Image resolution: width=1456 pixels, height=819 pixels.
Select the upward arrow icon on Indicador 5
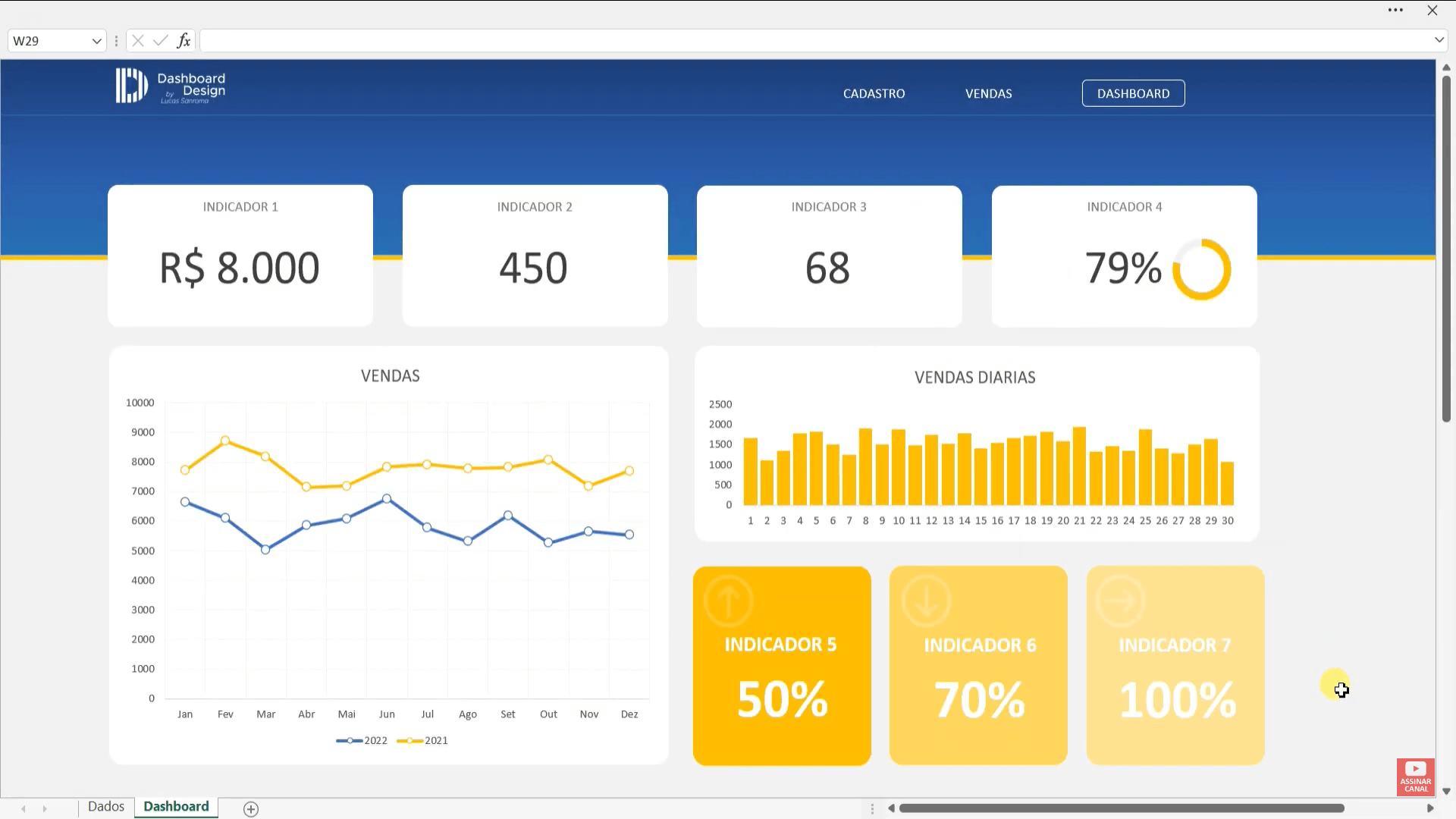[x=727, y=600]
